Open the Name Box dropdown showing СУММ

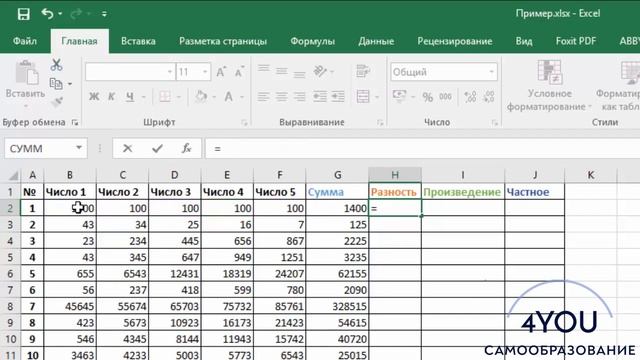point(79,148)
